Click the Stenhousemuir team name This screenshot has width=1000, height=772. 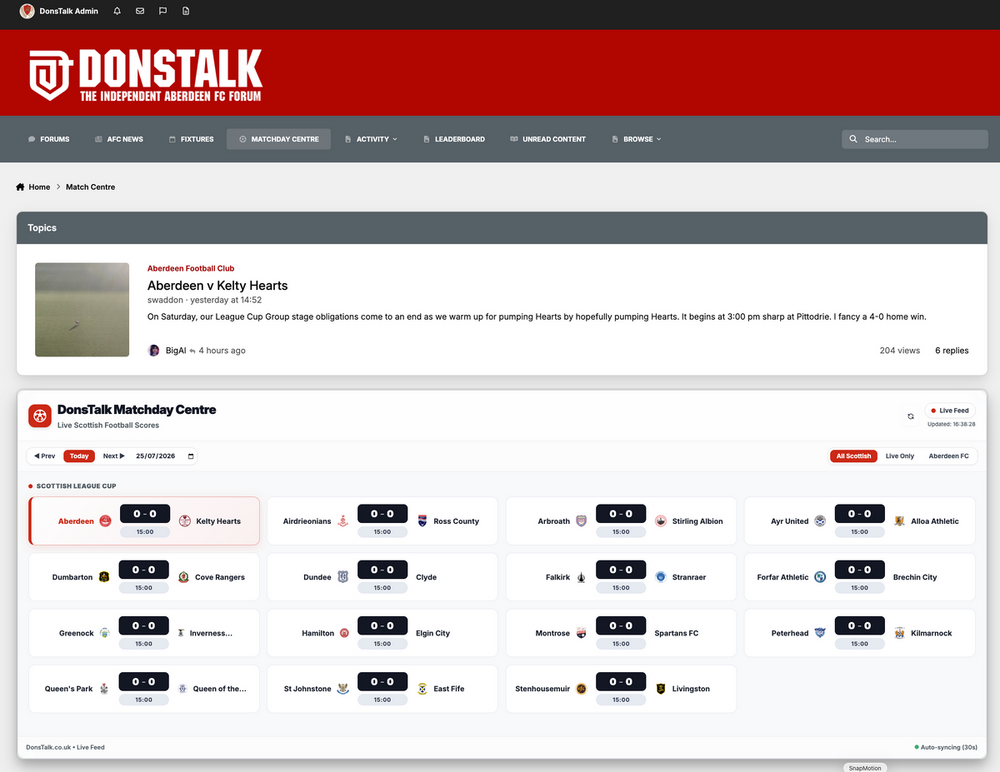543,688
